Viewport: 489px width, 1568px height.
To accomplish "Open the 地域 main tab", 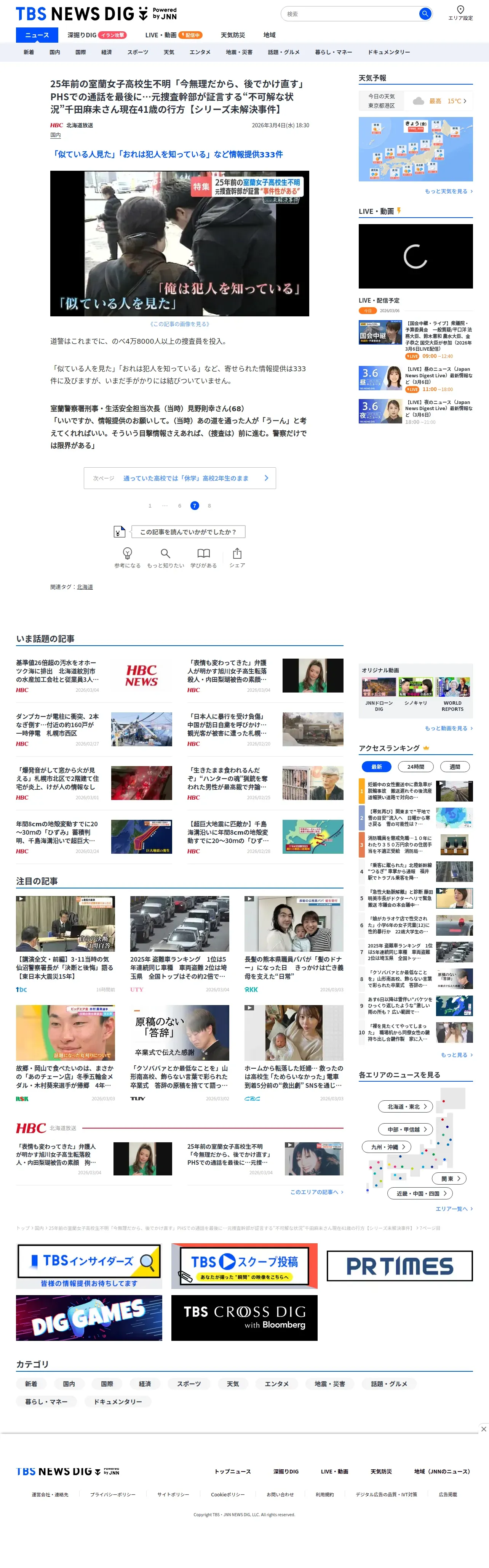I will [x=269, y=35].
